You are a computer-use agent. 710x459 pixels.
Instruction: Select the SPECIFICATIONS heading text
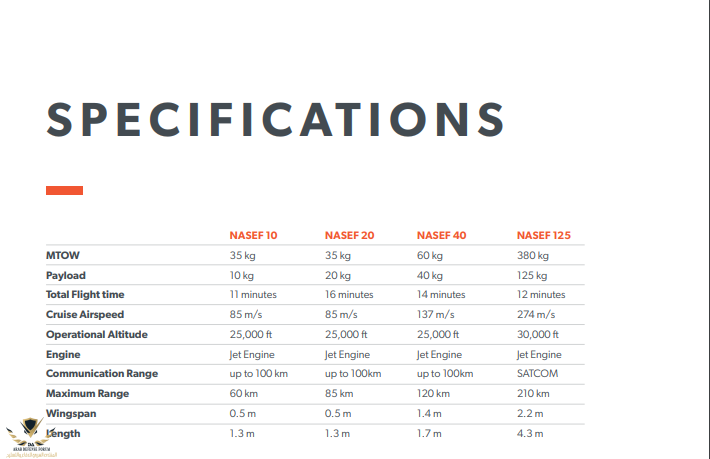click(275, 120)
